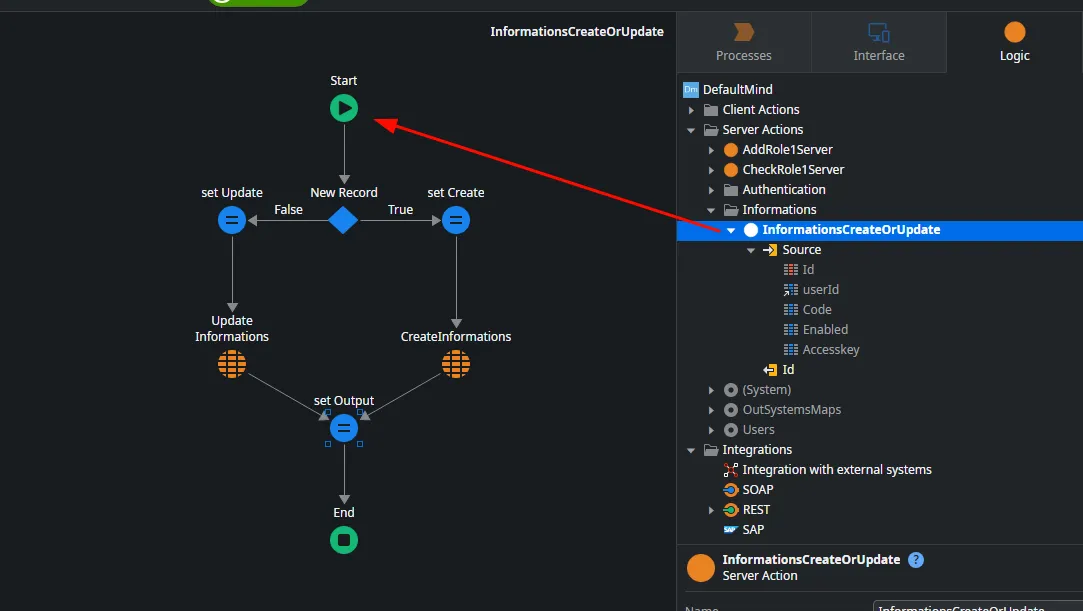Viewport: 1083px width, 611px height.
Task: Select the UpdateInformations entity action node
Action: pos(232,364)
